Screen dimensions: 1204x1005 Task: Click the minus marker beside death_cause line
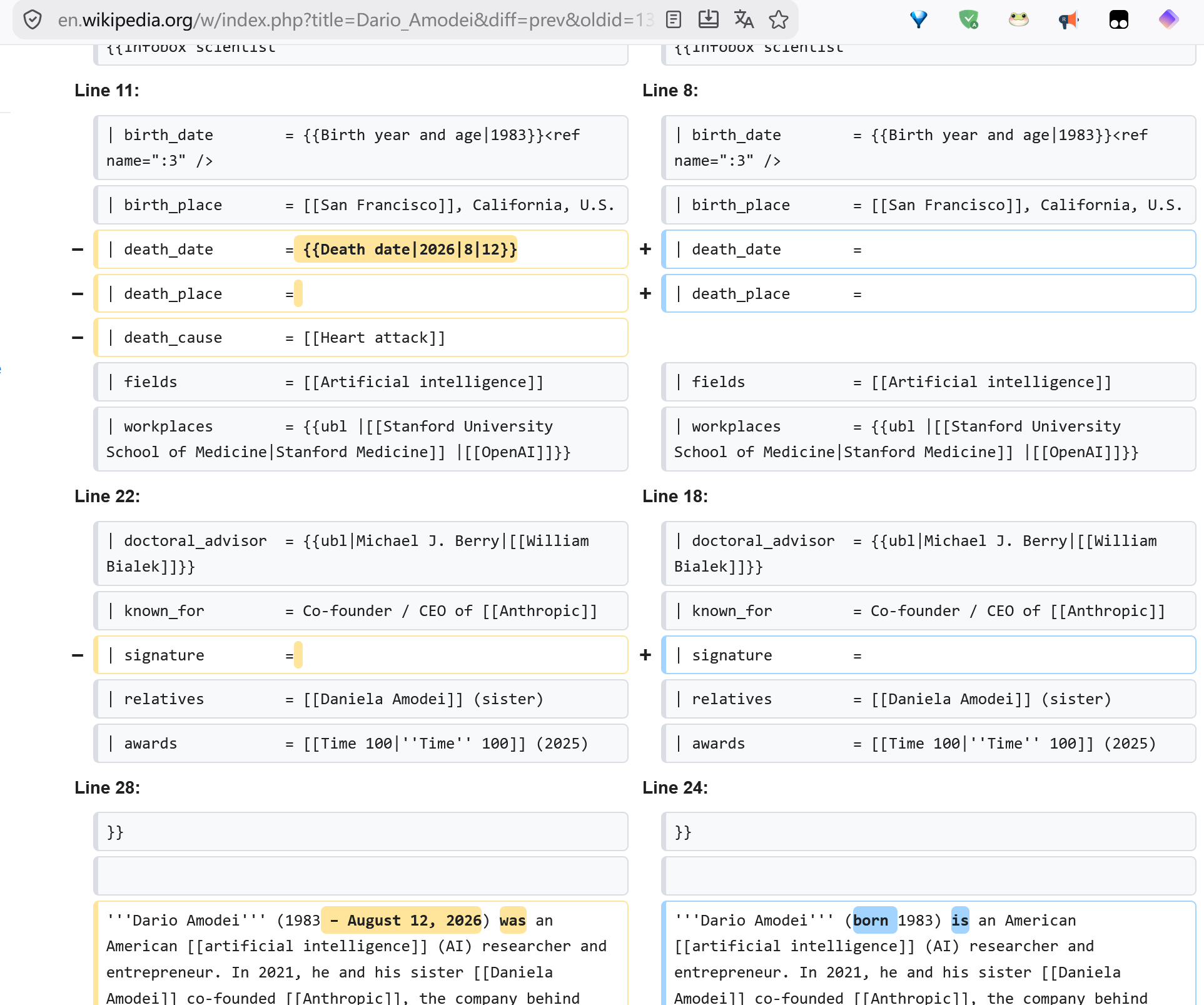pyautogui.click(x=78, y=338)
